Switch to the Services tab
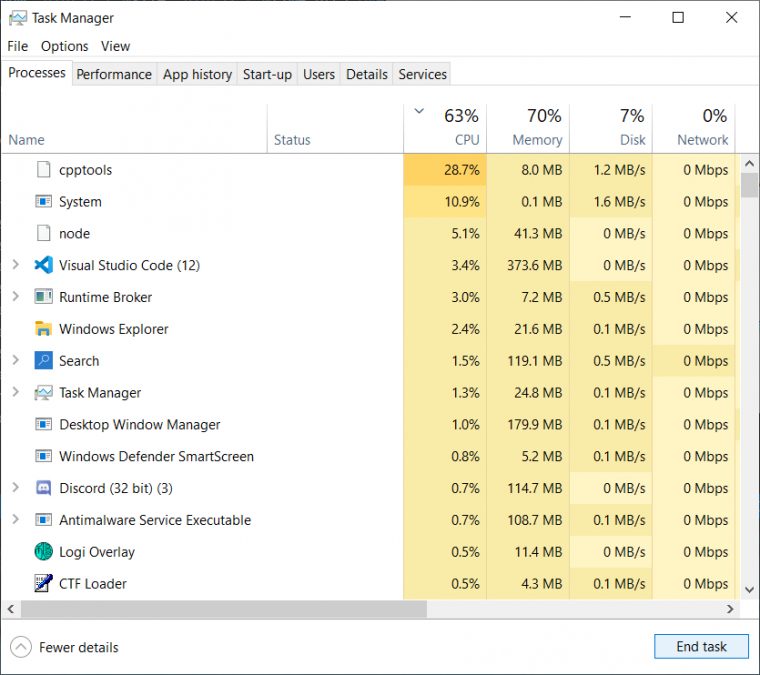Image resolution: width=760 pixels, height=675 pixels. click(x=422, y=74)
